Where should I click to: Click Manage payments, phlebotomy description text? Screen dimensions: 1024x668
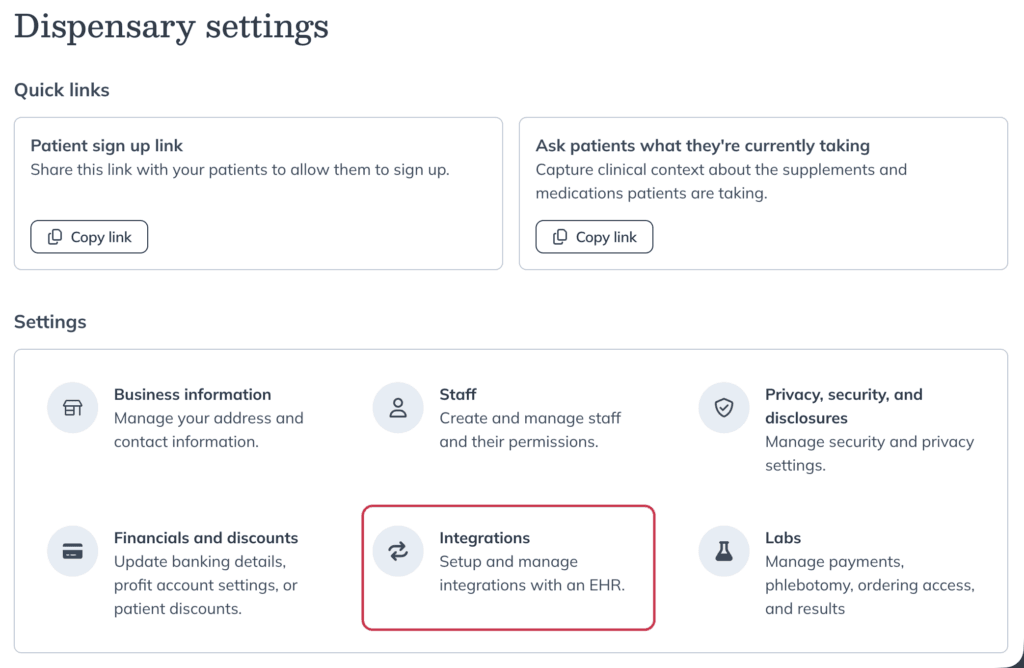tap(869, 585)
